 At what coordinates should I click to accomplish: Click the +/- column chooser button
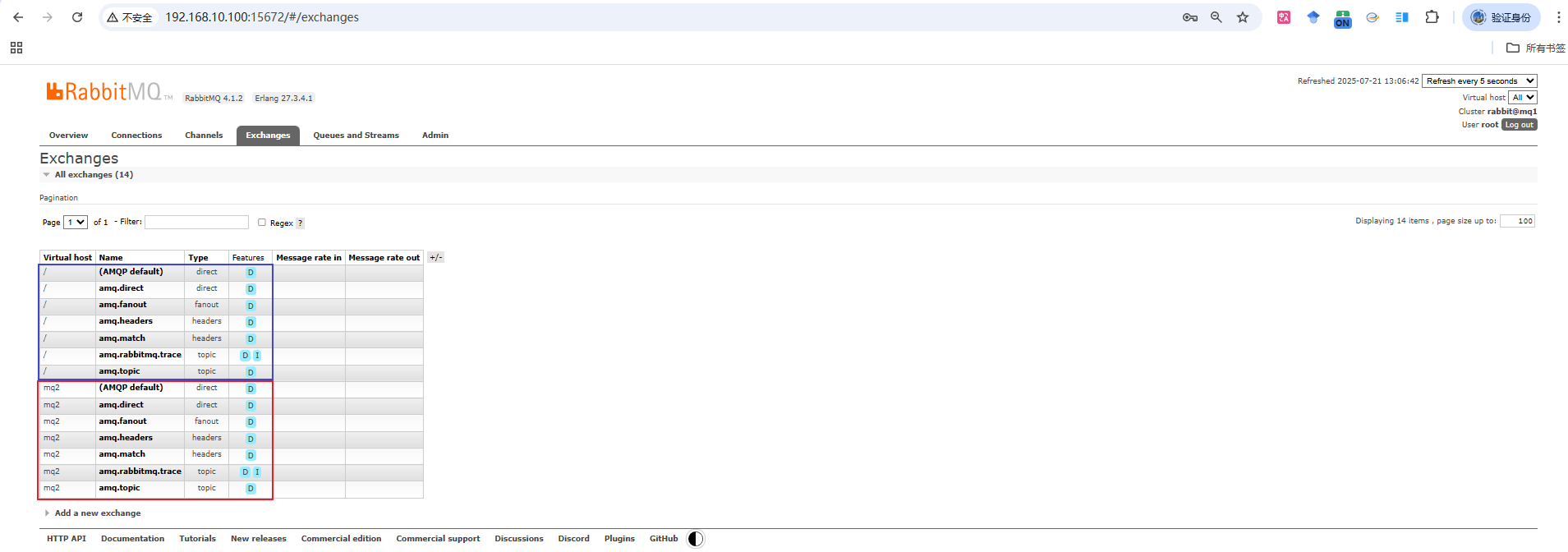pyautogui.click(x=435, y=257)
